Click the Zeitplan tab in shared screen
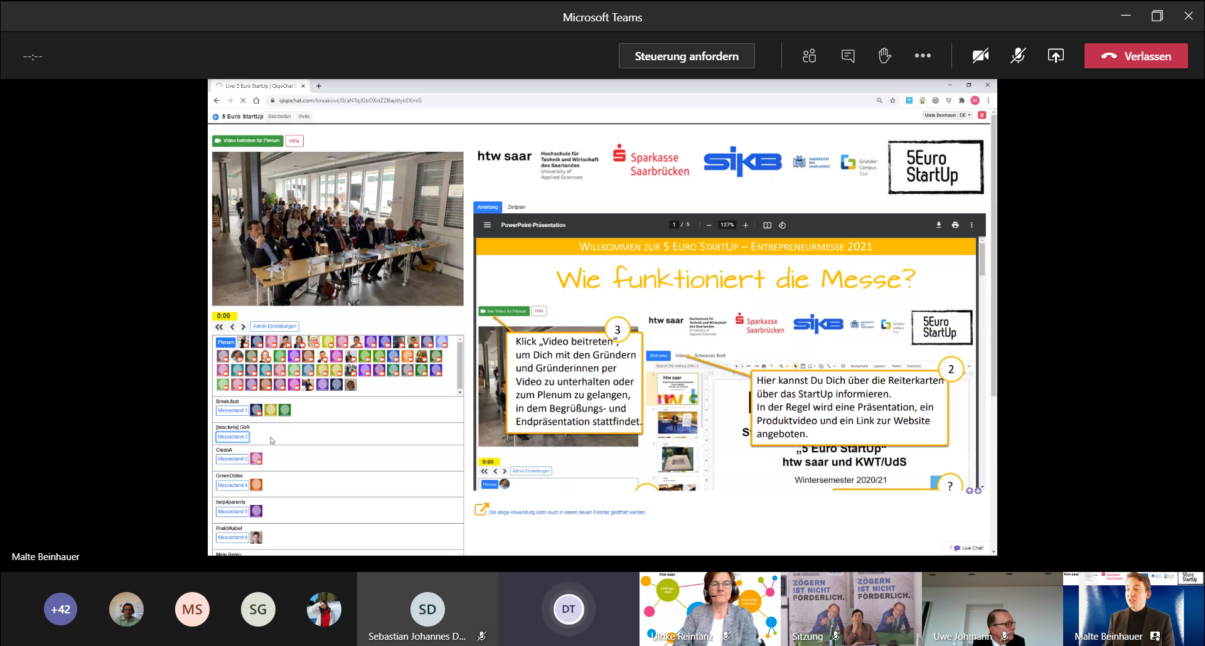This screenshot has width=1205, height=646. tap(517, 207)
